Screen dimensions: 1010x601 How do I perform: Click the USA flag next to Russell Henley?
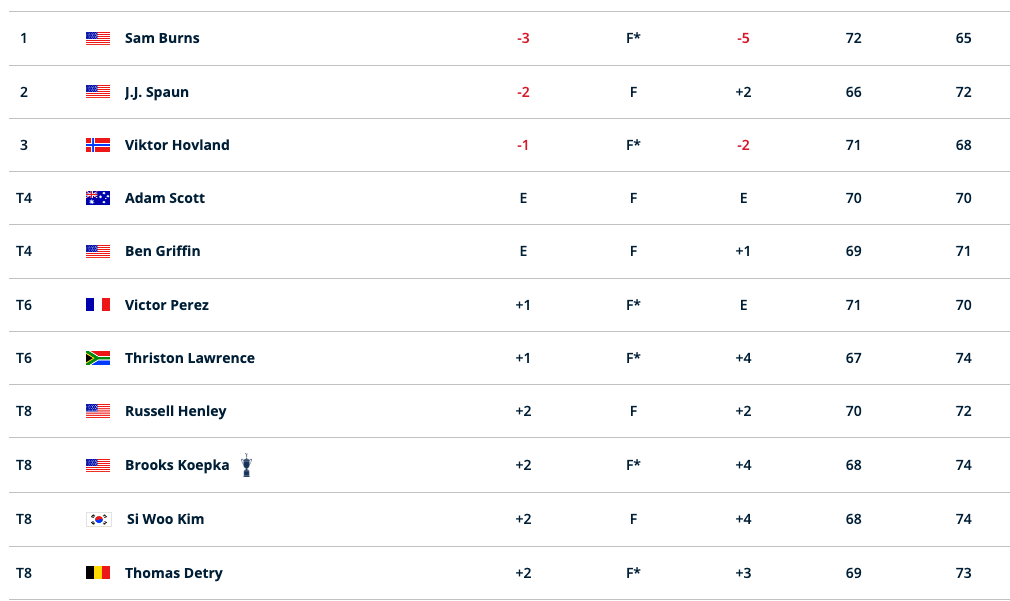pos(98,411)
